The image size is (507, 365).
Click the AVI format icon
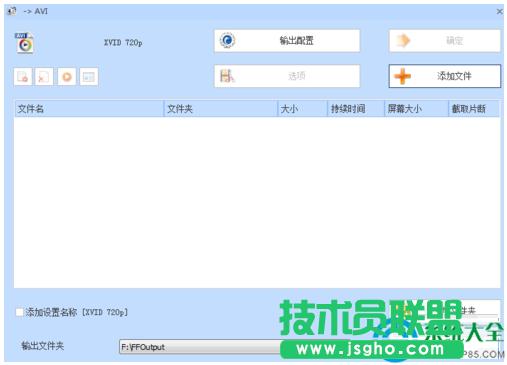click(x=24, y=43)
